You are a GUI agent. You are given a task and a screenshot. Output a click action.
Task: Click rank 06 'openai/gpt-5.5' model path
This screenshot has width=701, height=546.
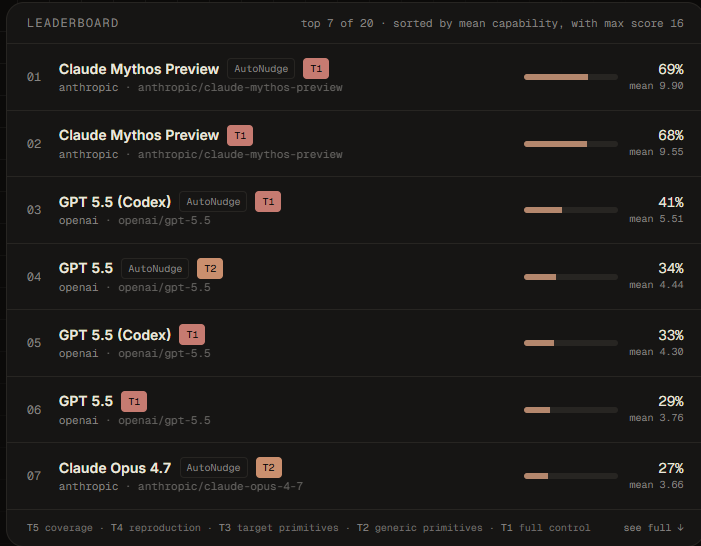(164, 420)
